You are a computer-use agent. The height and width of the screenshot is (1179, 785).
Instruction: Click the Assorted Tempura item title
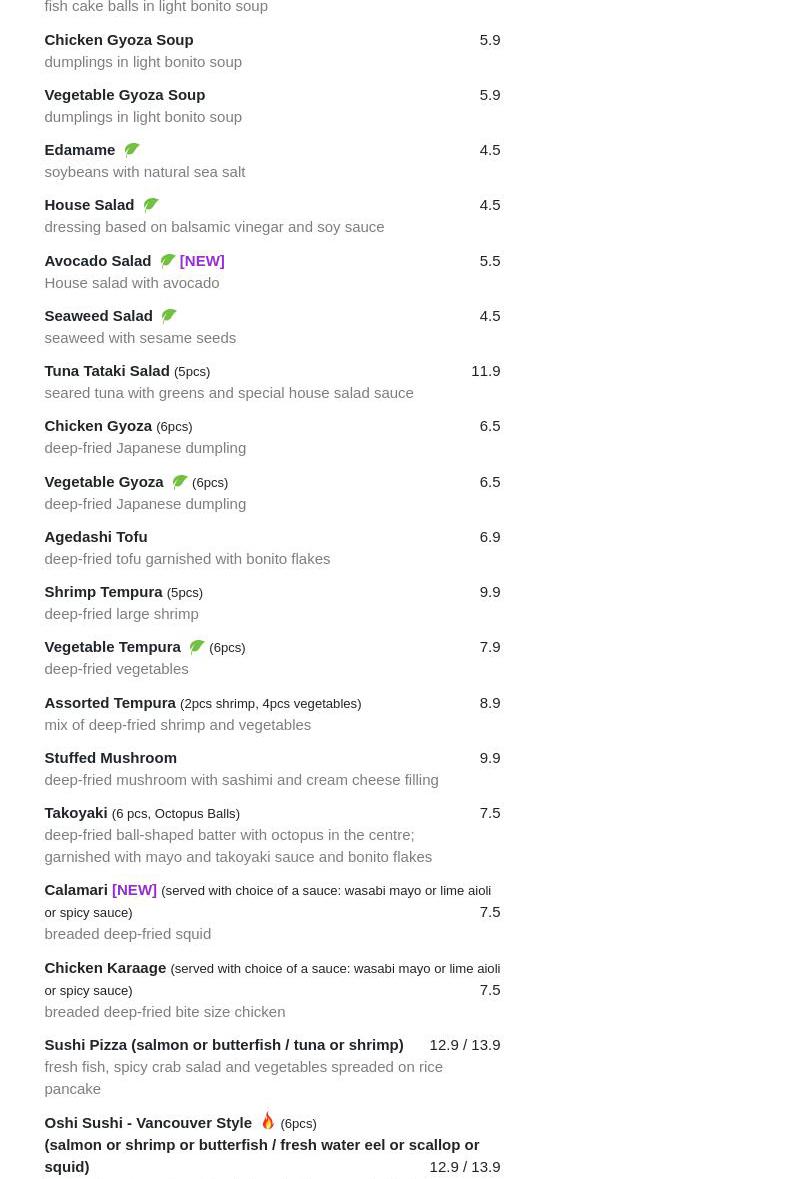110,703
